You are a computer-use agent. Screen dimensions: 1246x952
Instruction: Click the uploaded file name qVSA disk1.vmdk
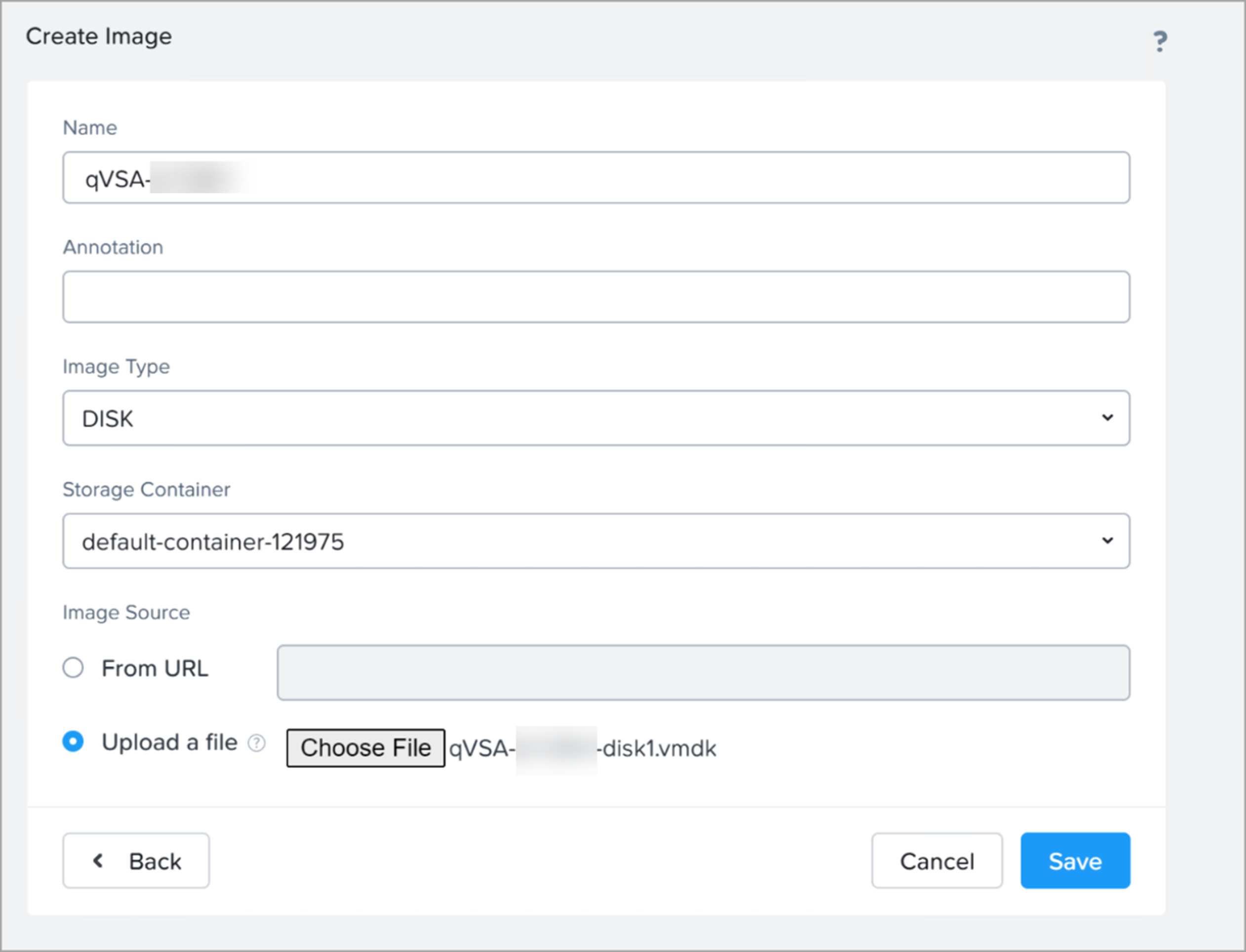tap(581, 748)
